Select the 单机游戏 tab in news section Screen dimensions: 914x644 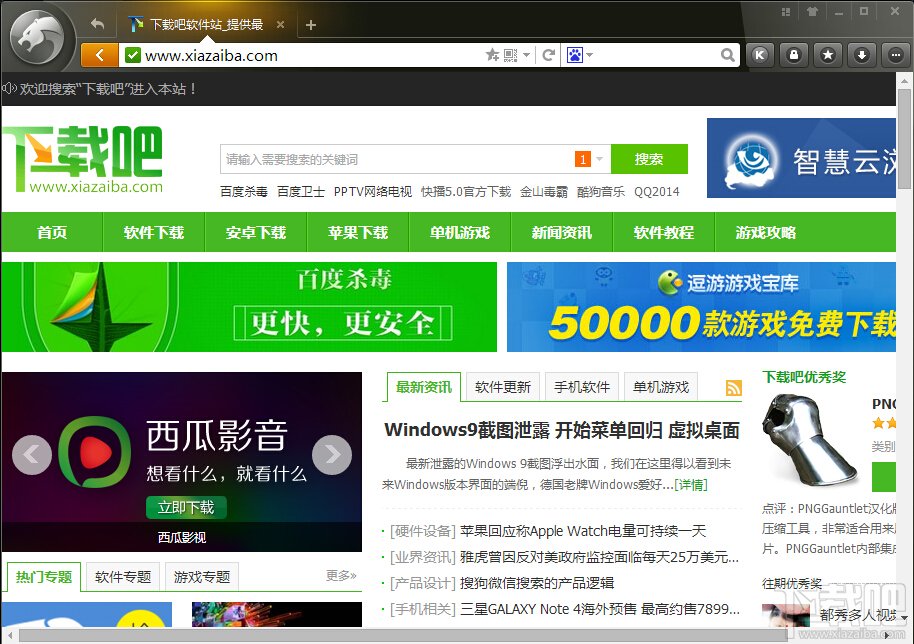pos(661,387)
